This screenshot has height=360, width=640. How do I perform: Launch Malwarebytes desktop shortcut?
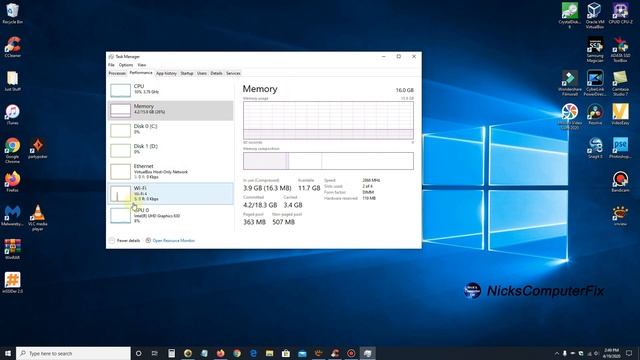click(12, 216)
